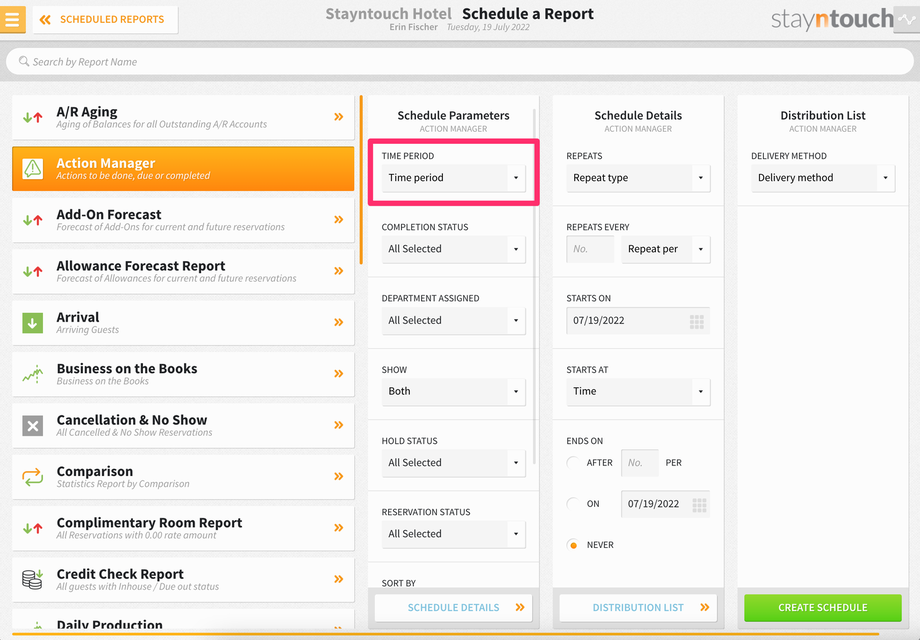This screenshot has height=640, width=920.
Task: Open the Starts At Time dropdown
Action: point(638,391)
